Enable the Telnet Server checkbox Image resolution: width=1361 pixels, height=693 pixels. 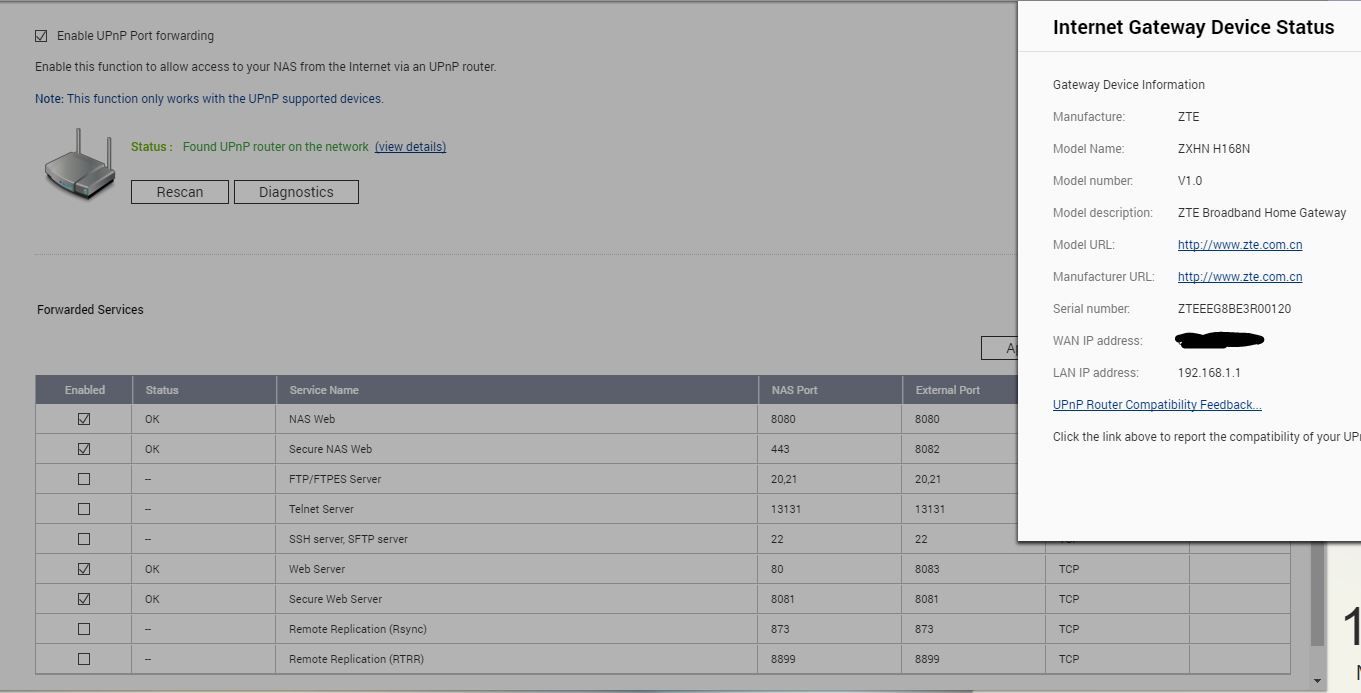pyautogui.click(x=84, y=509)
